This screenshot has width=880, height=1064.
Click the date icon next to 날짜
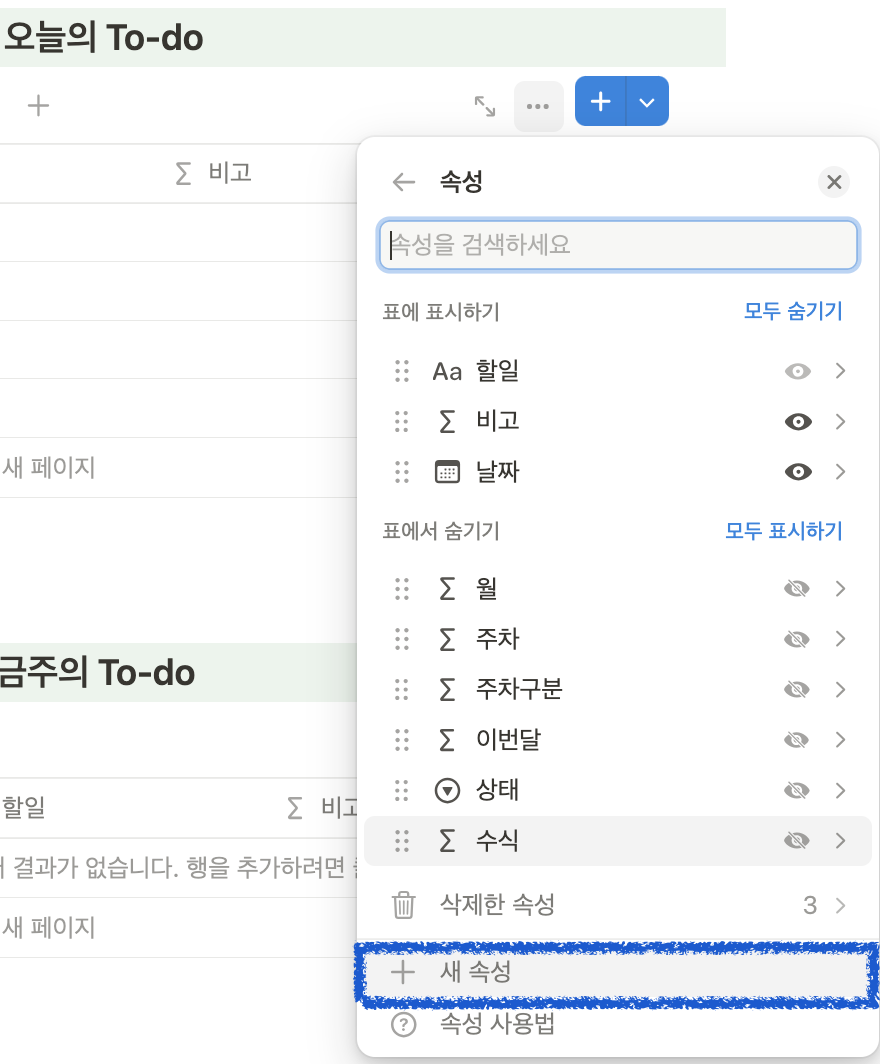point(446,471)
